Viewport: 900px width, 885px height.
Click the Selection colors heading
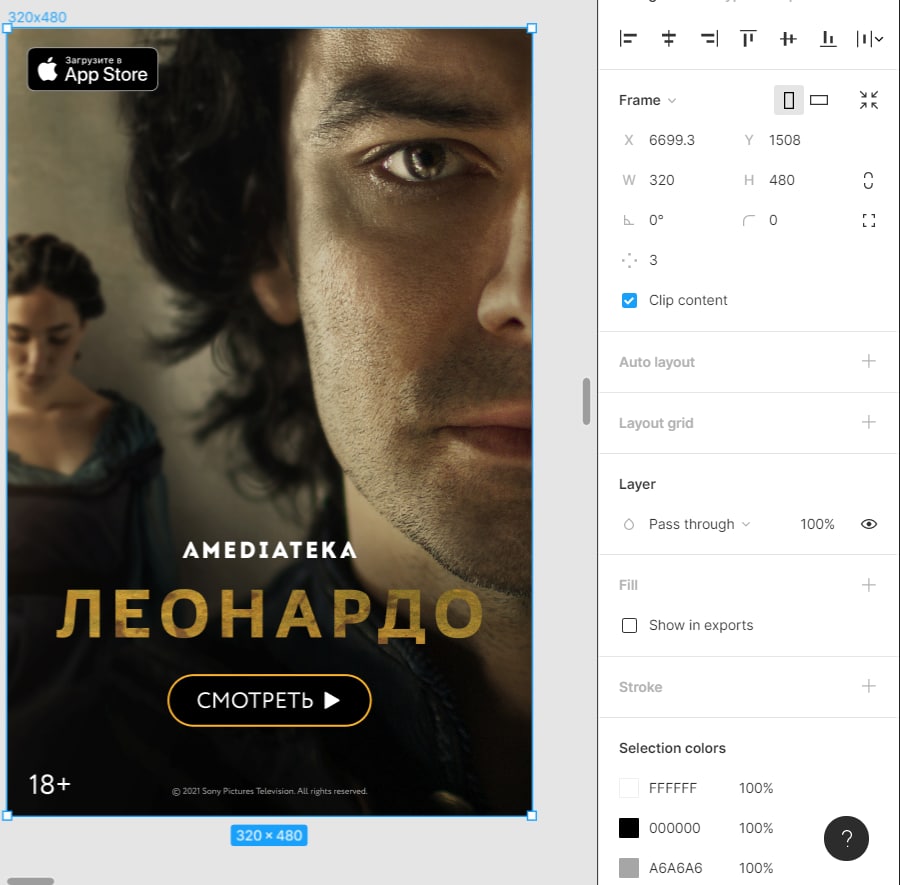pos(672,748)
